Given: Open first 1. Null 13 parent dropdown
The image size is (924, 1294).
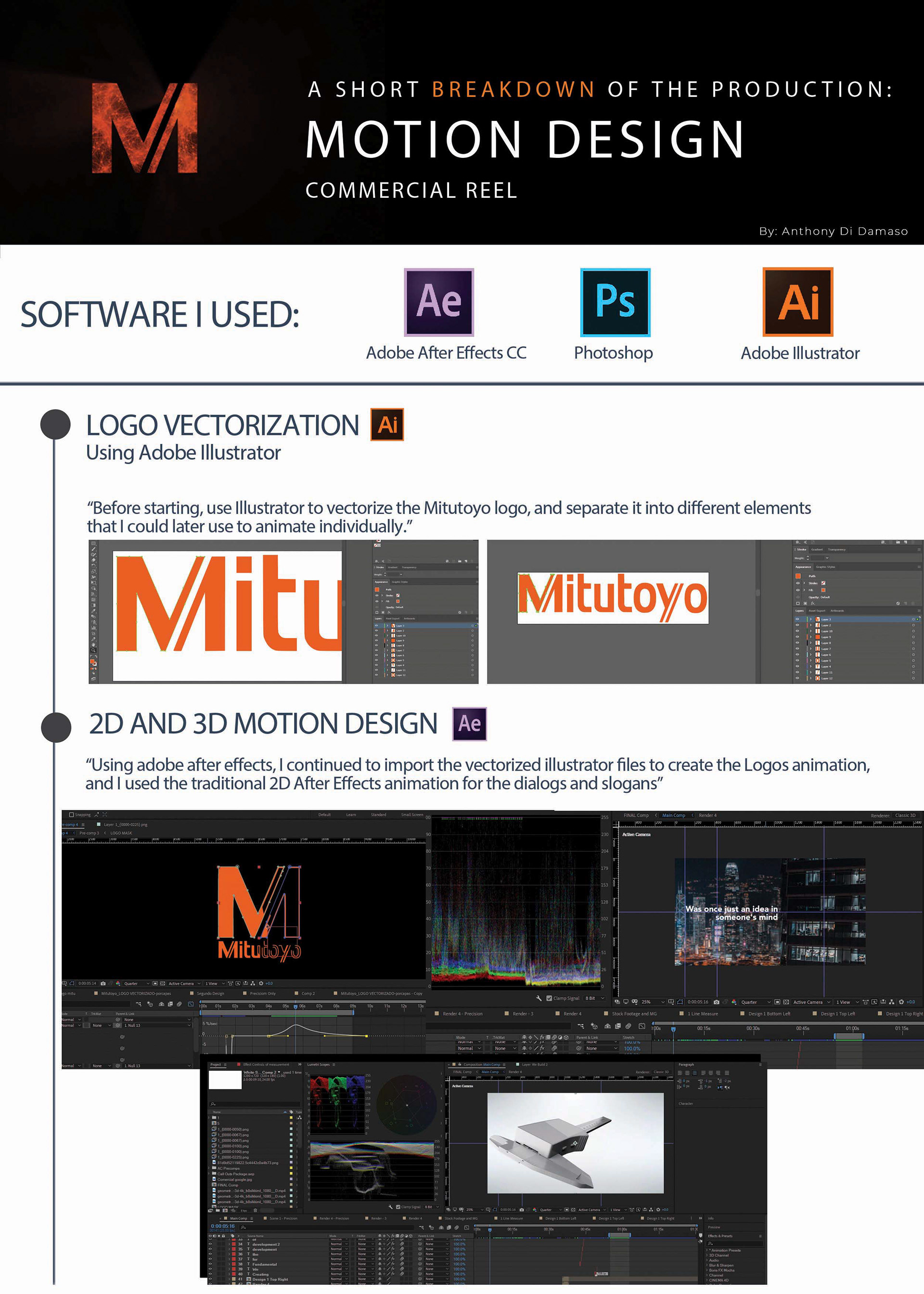Looking at the screenshot, I should click(157, 1025).
